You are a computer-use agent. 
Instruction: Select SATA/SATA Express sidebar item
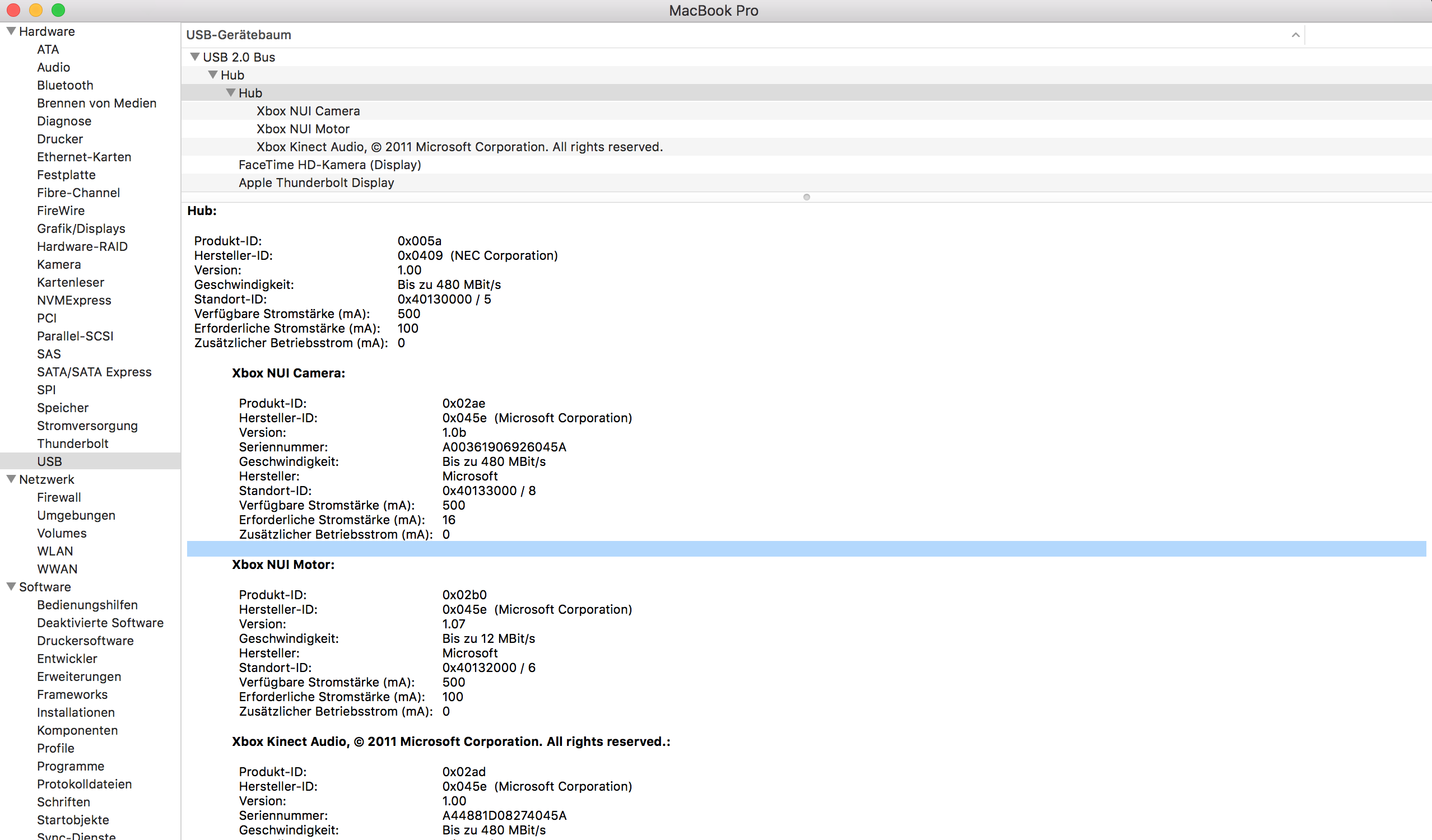tap(94, 371)
